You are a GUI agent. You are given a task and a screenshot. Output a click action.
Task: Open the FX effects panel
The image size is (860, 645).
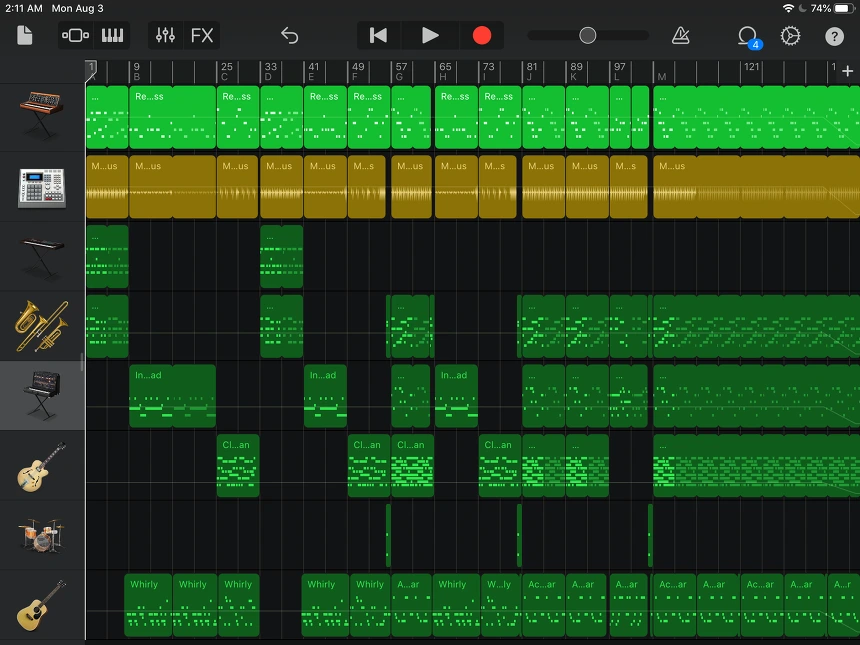[202, 36]
